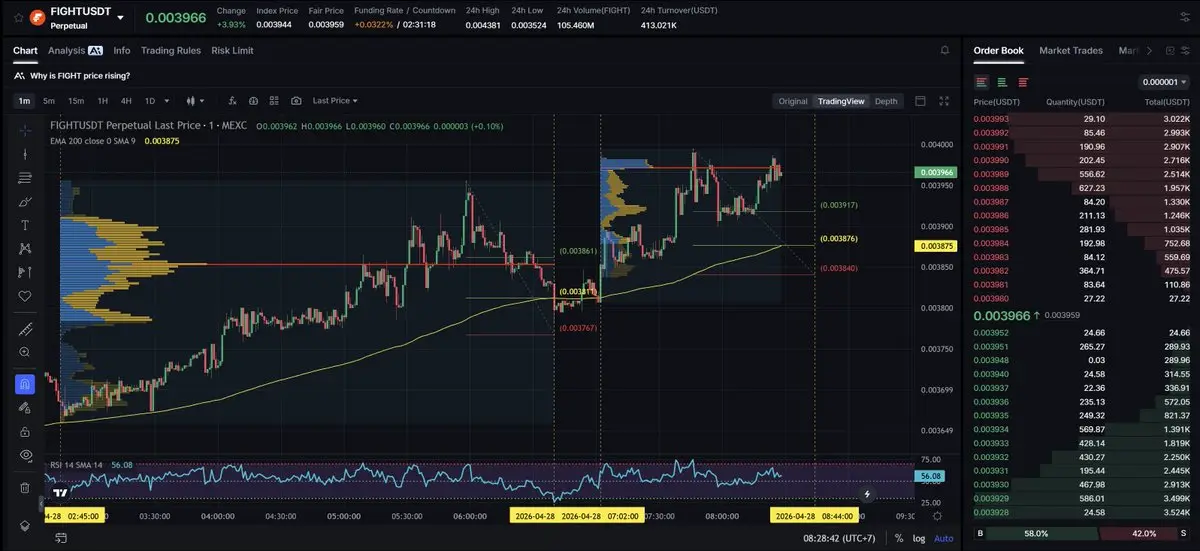This screenshot has height=551, width=1200.
Task: Open the Trading Rules tab
Action: pyautogui.click(x=171, y=50)
